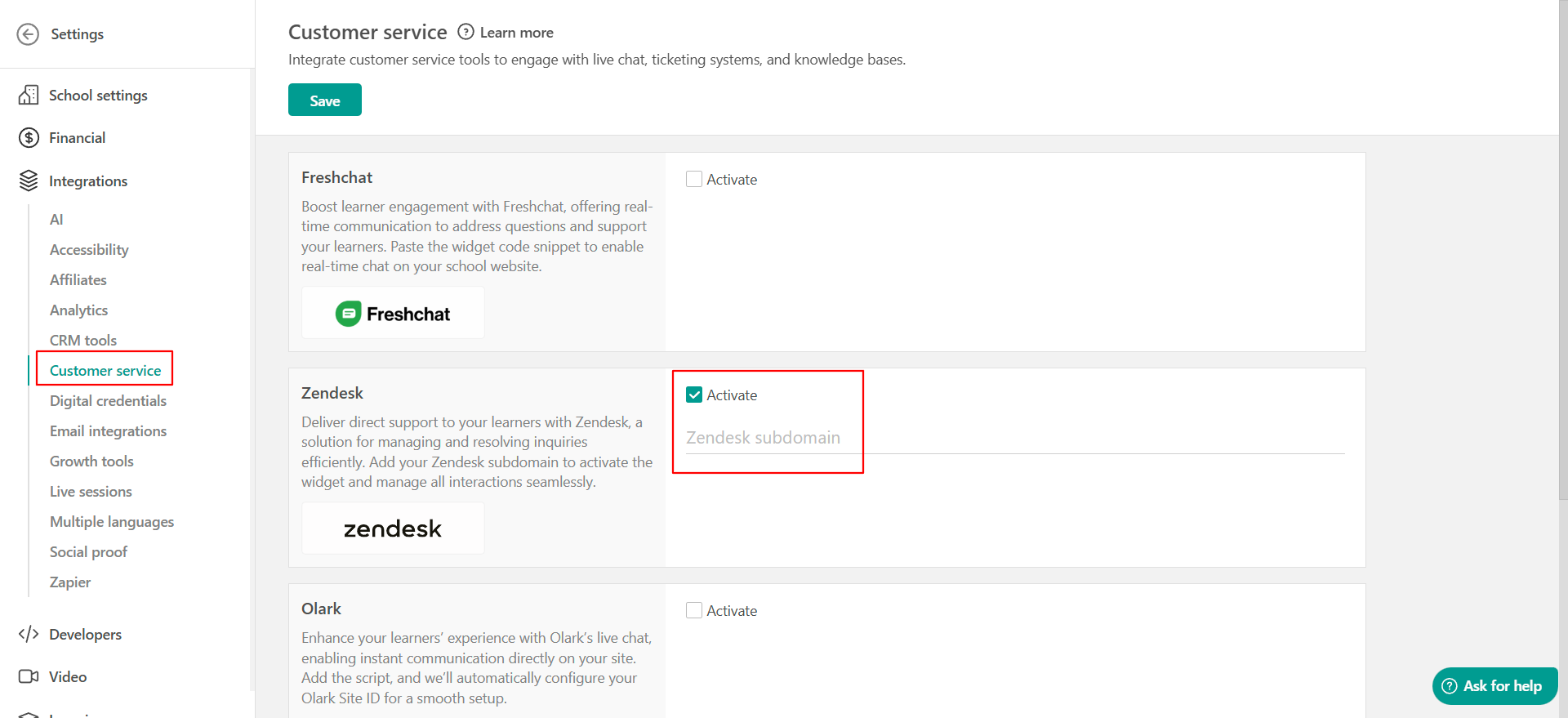Click the Olark section heading
The image size is (1568, 718).
tap(321, 609)
